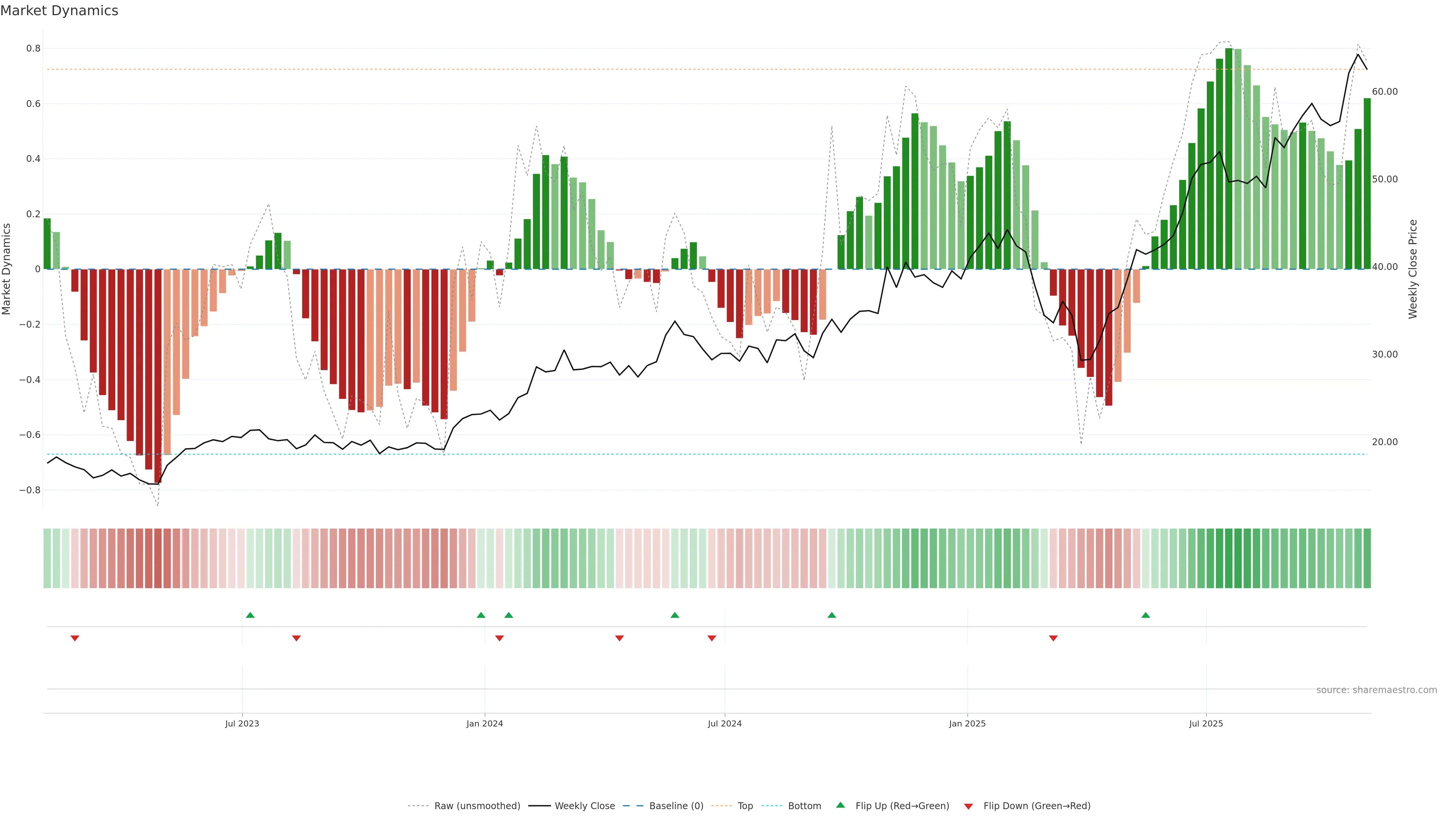This screenshot has height=819, width=1456.
Task: Toggle the Flip Down (Green→Red) legend item
Action: click(1037, 806)
